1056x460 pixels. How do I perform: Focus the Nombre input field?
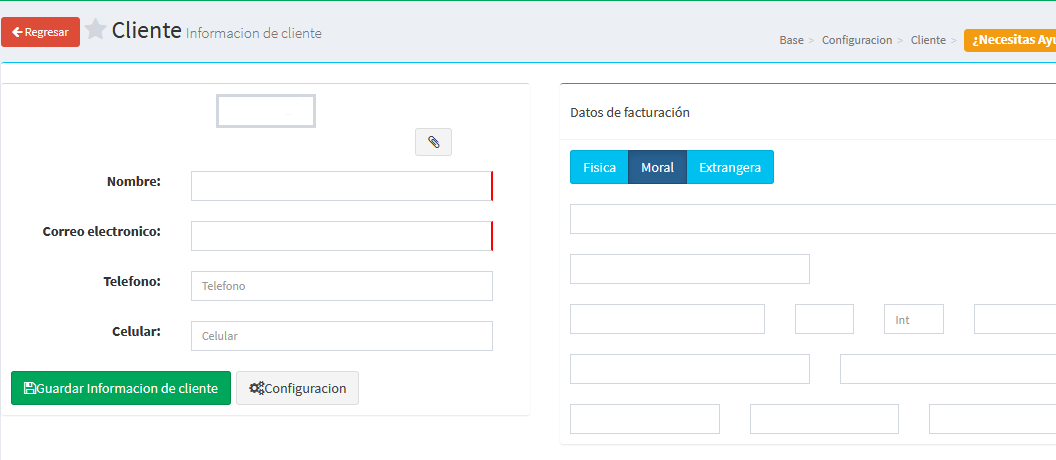click(341, 186)
